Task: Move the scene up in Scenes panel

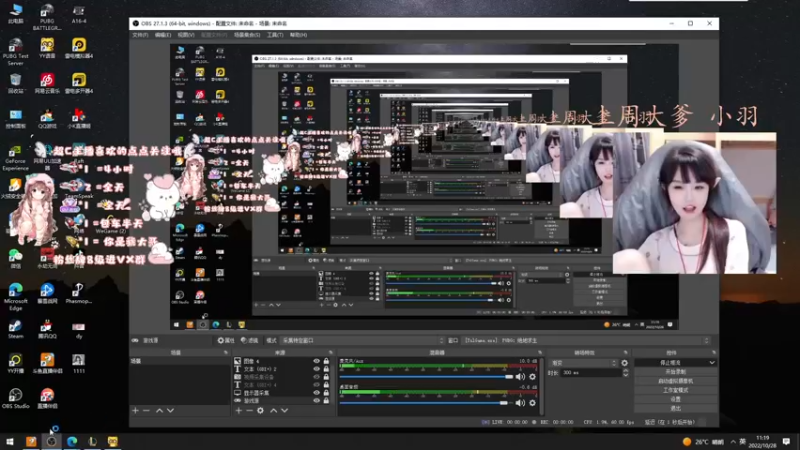Action: click(159, 410)
